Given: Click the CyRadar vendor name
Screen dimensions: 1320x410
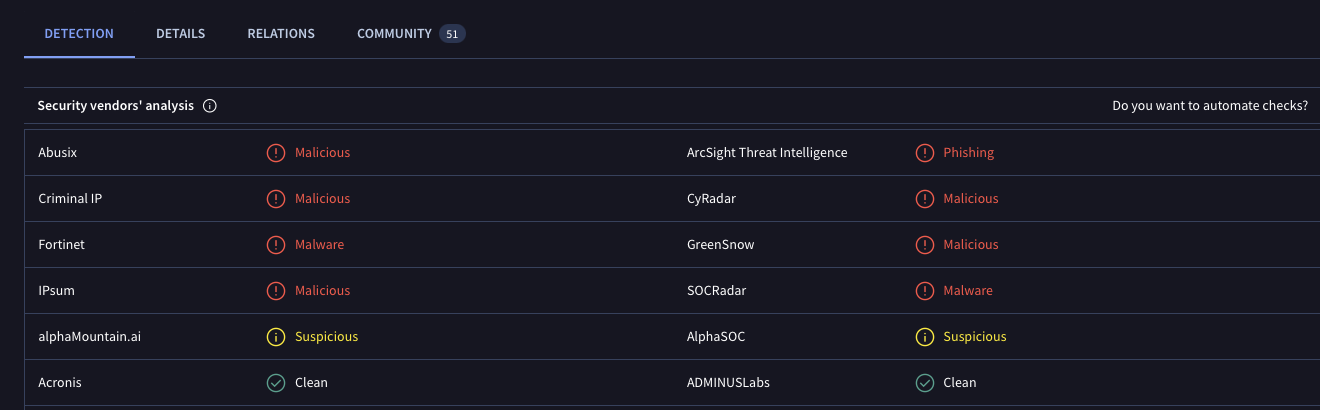Looking at the screenshot, I should point(714,199).
